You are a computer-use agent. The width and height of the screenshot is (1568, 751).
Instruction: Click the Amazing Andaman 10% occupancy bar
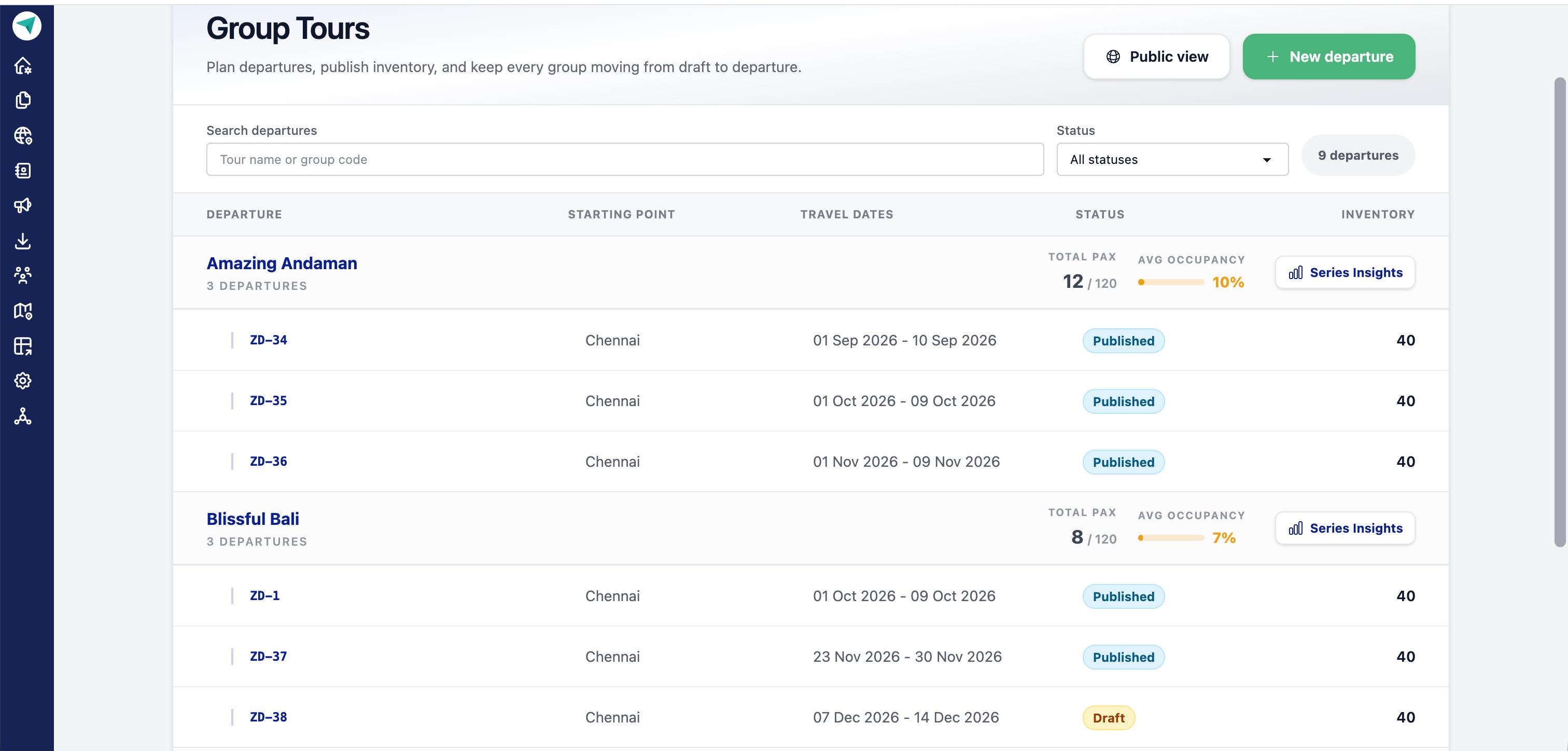pos(1171,282)
